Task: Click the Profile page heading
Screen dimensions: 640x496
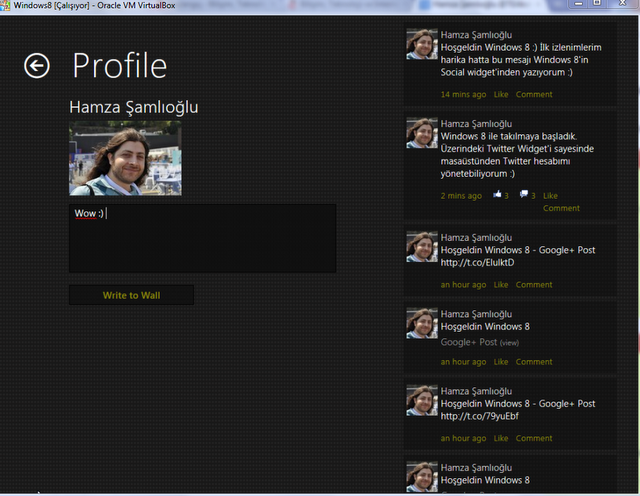Action: [x=120, y=65]
